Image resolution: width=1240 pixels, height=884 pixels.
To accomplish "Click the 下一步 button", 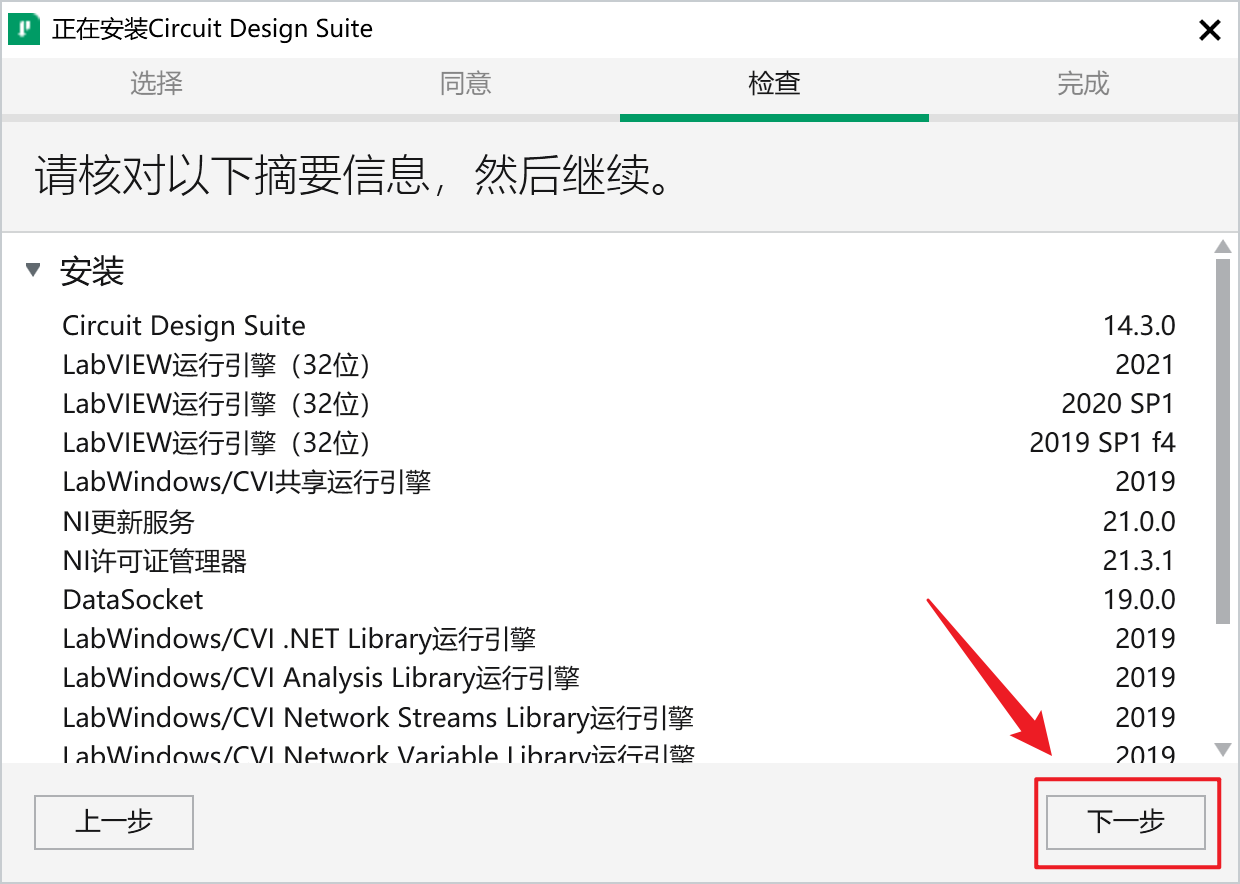I will (1126, 822).
